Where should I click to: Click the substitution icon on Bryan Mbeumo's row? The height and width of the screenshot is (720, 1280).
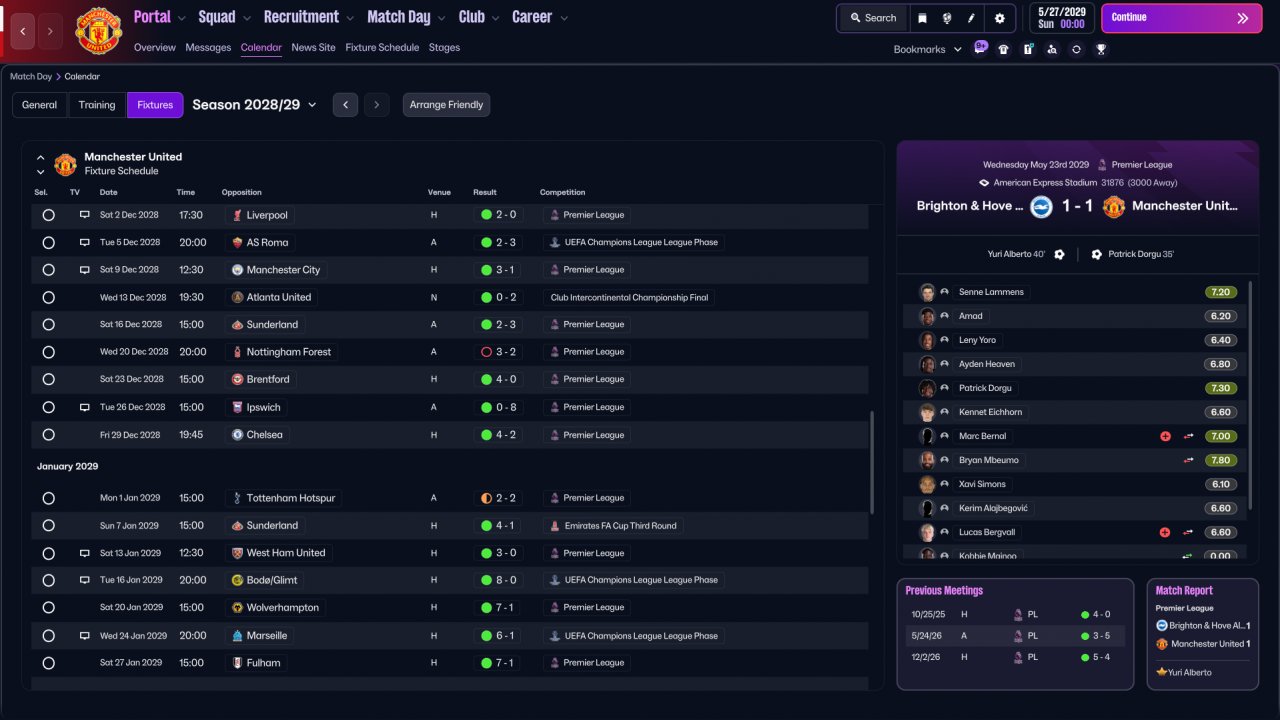1189,460
